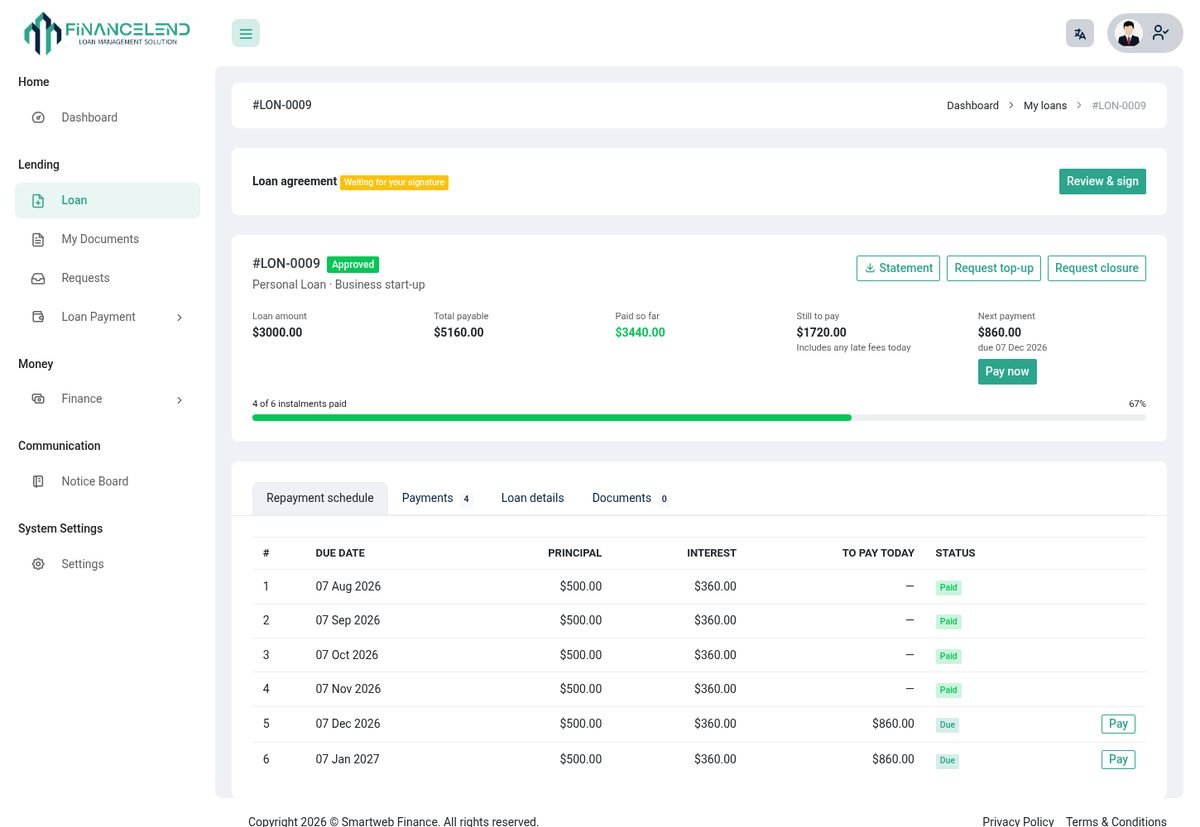
Task: Click the Notice Board icon
Action: click(38, 481)
